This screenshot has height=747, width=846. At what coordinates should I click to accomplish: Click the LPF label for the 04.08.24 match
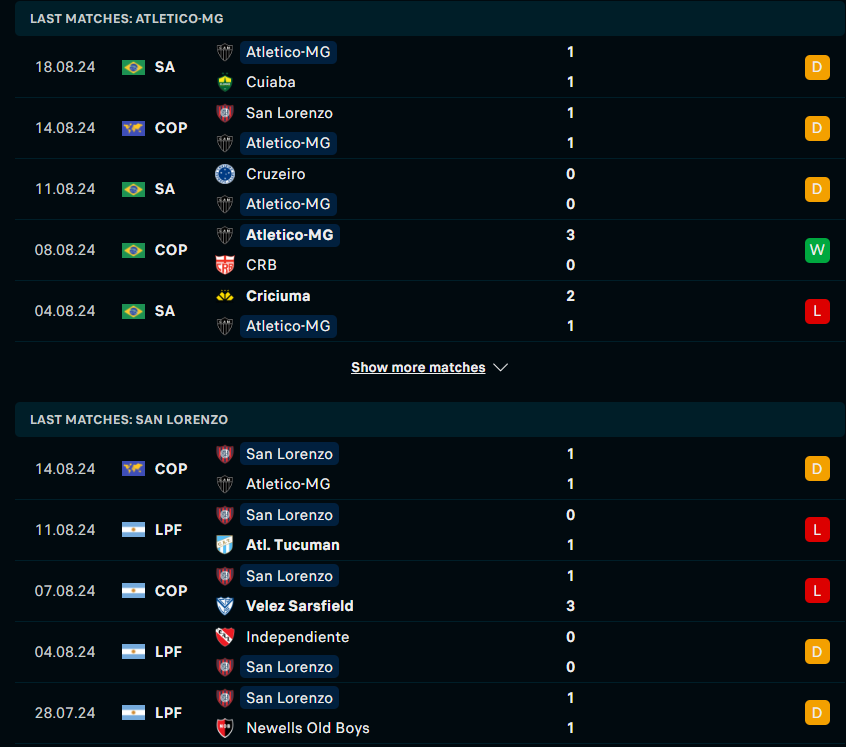click(x=168, y=652)
